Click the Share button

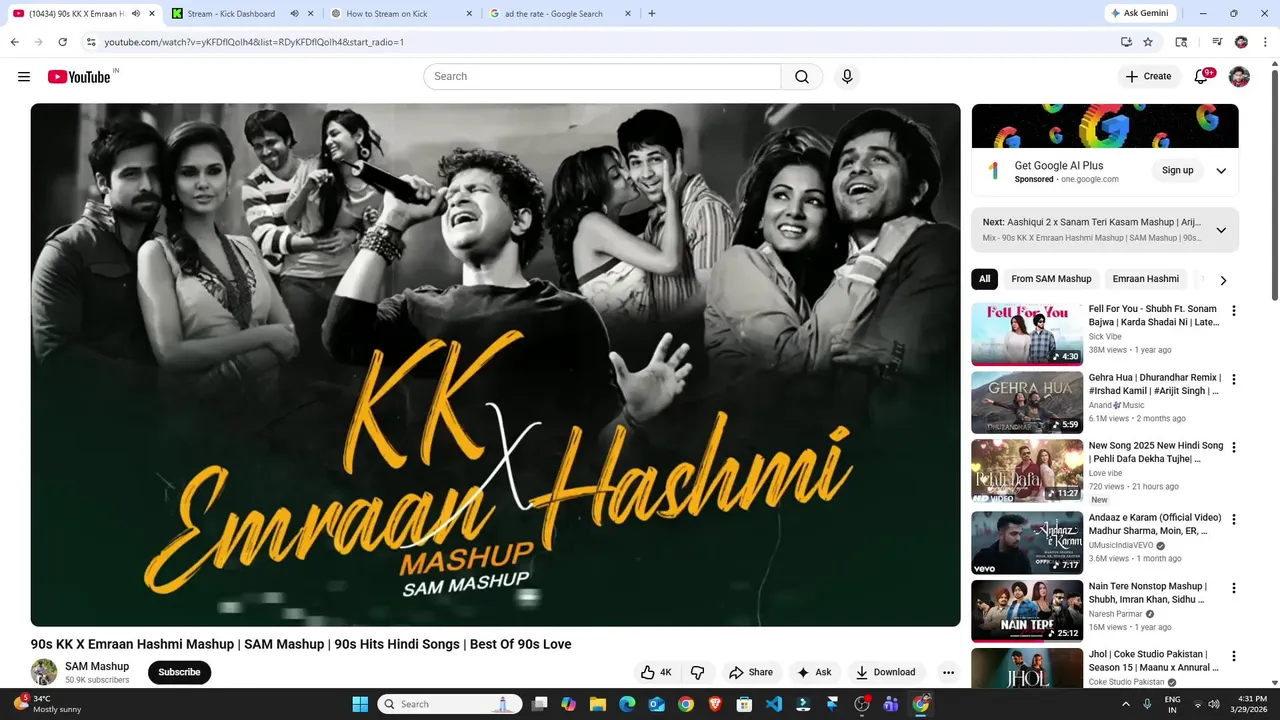click(x=751, y=672)
